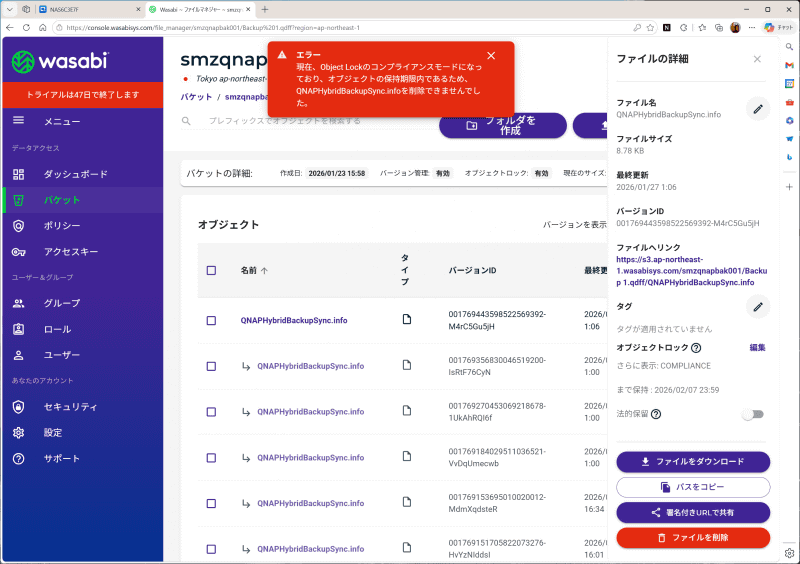Open the Copilot chat button
The image size is (800, 564).
[779, 28]
